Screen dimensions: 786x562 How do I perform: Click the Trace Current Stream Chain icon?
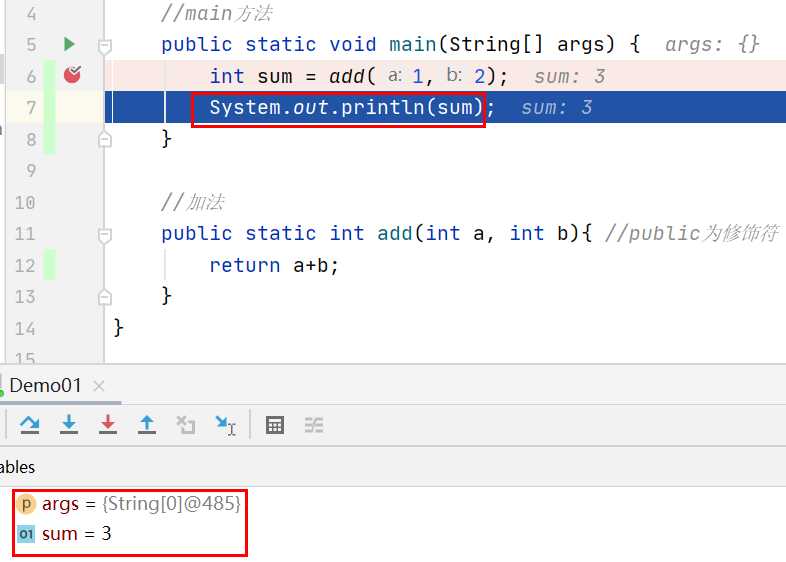click(x=314, y=425)
